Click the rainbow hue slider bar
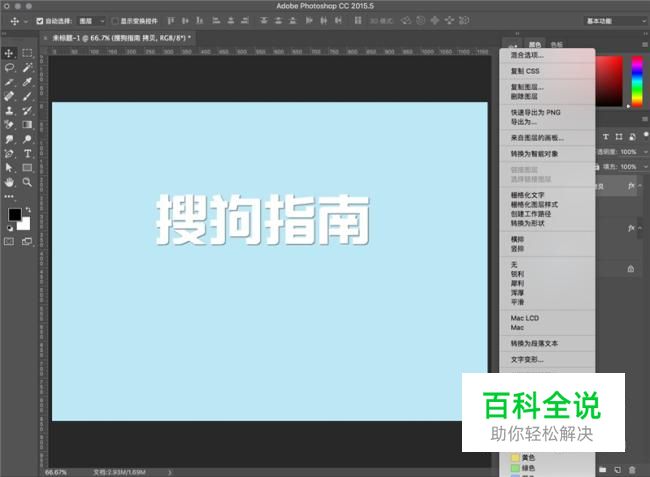 [x=637, y=82]
